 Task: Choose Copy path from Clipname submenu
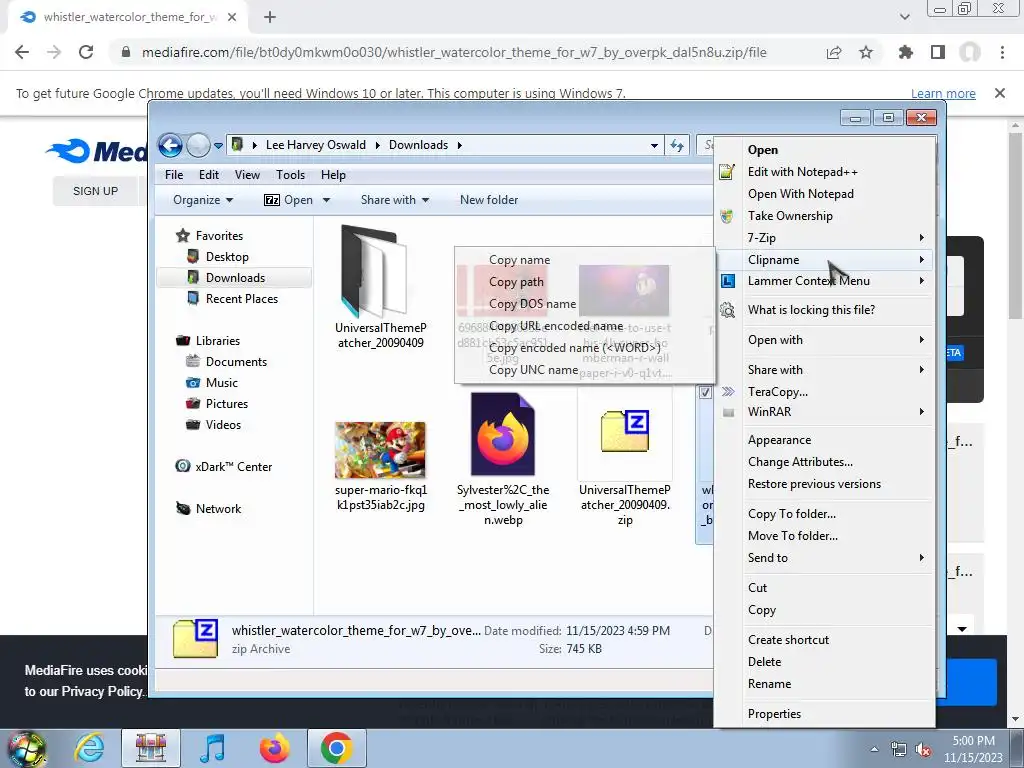coord(516,282)
